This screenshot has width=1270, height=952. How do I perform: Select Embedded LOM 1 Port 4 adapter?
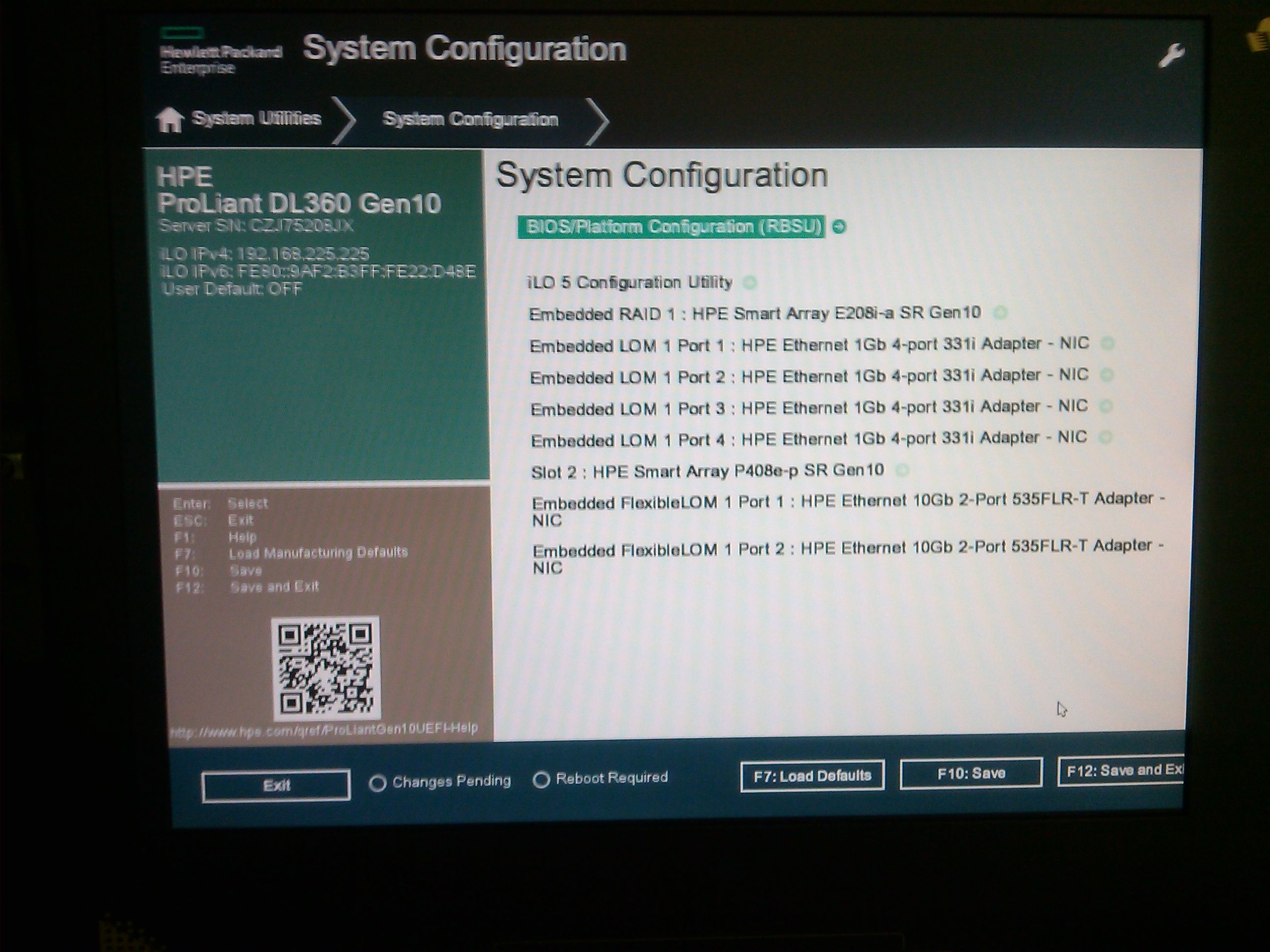809,439
